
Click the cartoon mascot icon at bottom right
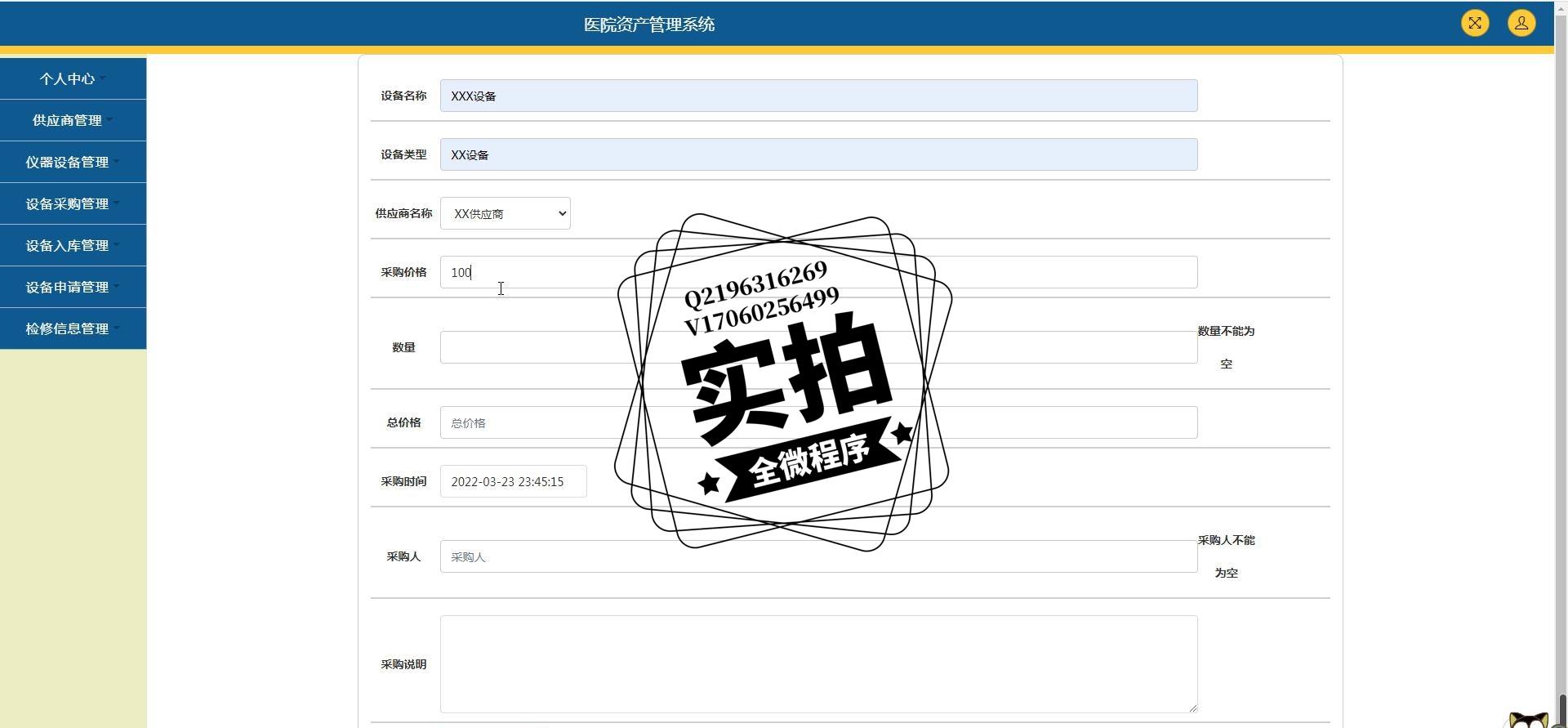pos(1528,720)
